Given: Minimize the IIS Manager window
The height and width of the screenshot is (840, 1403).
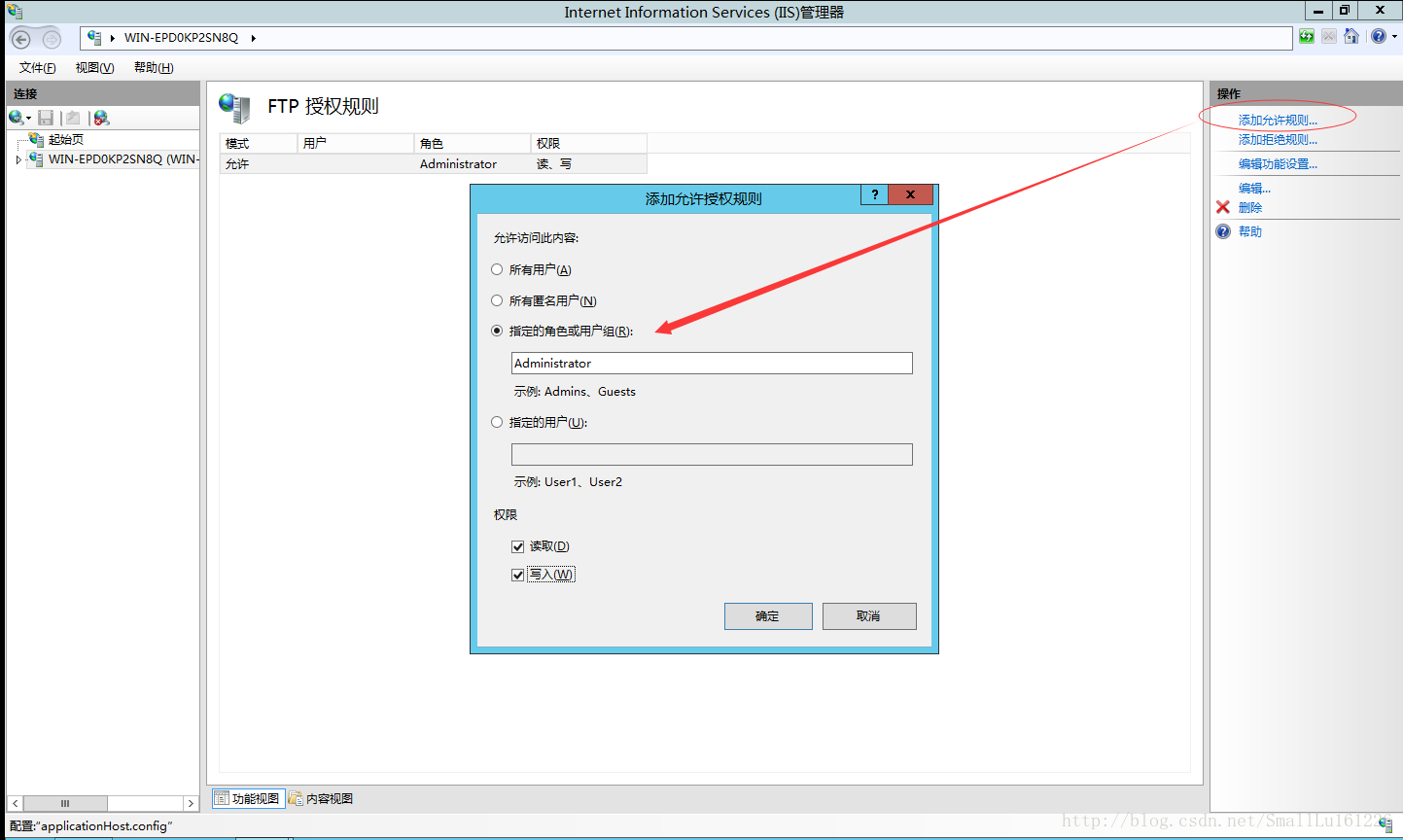Looking at the screenshot, I should click(1317, 11).
